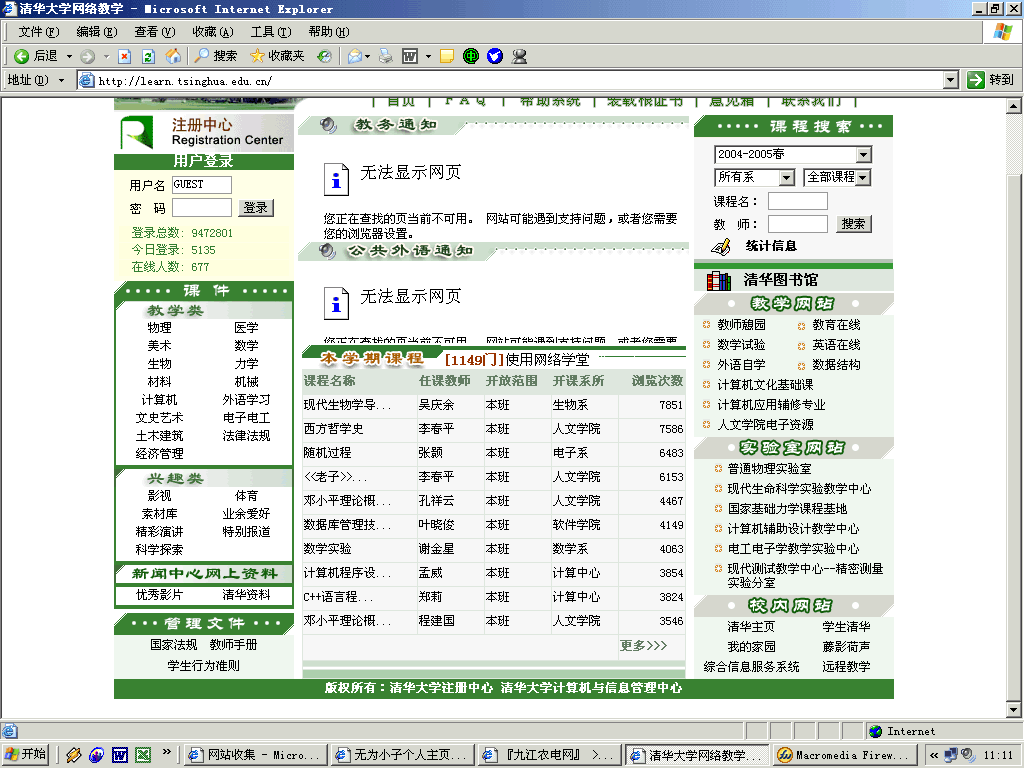Click the History toolbar icon
This screenshot has height=768, width=1024.
coord(324,56)
